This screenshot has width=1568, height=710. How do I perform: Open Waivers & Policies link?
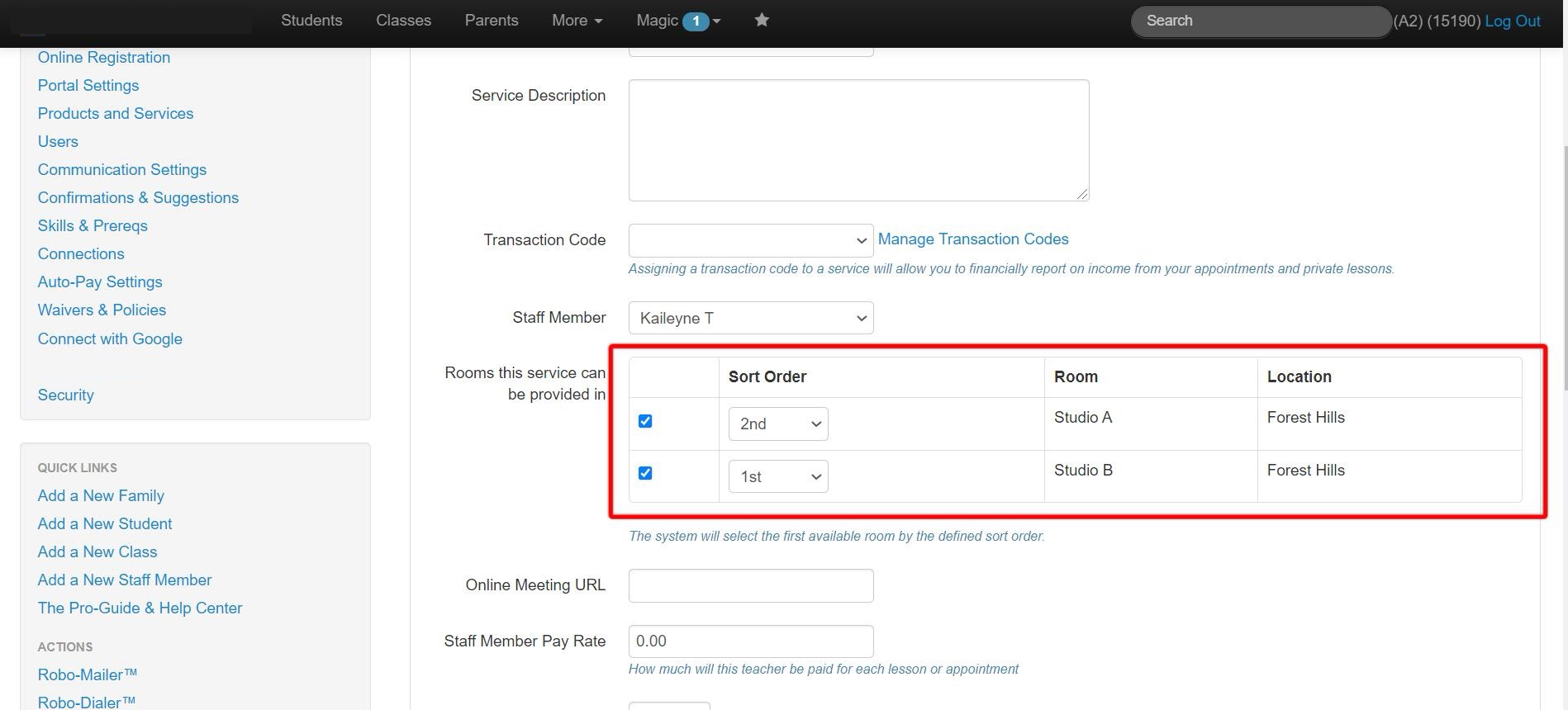pos(102,310)
